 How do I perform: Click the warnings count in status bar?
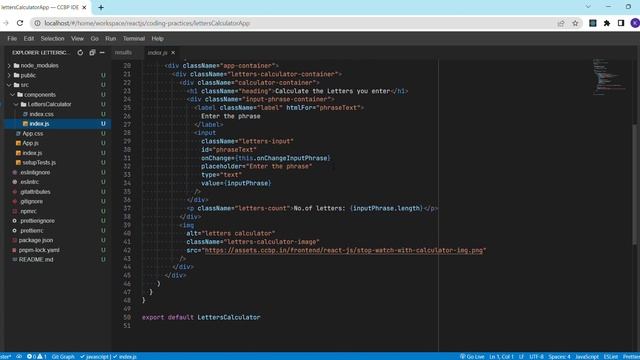(x=42, y=356)
